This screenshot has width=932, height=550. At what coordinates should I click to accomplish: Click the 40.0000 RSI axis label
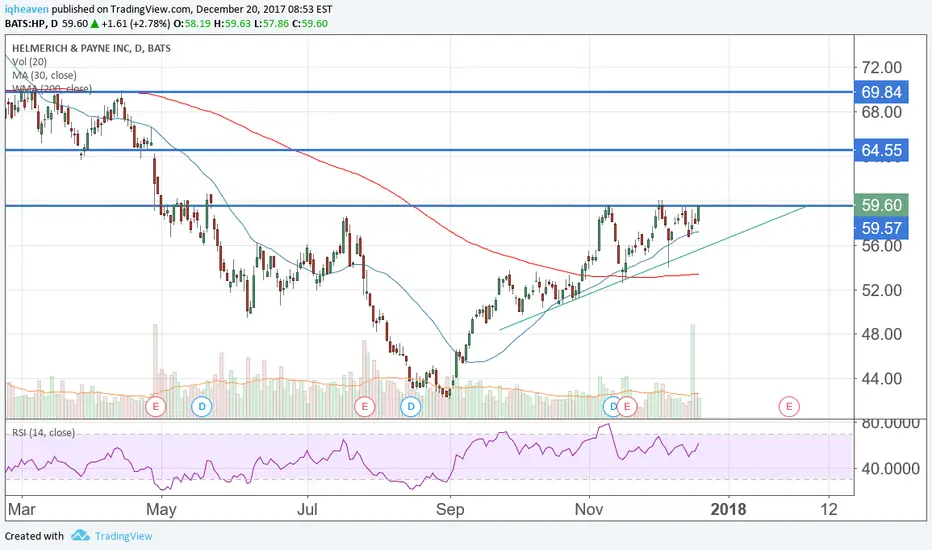[890, 469]
